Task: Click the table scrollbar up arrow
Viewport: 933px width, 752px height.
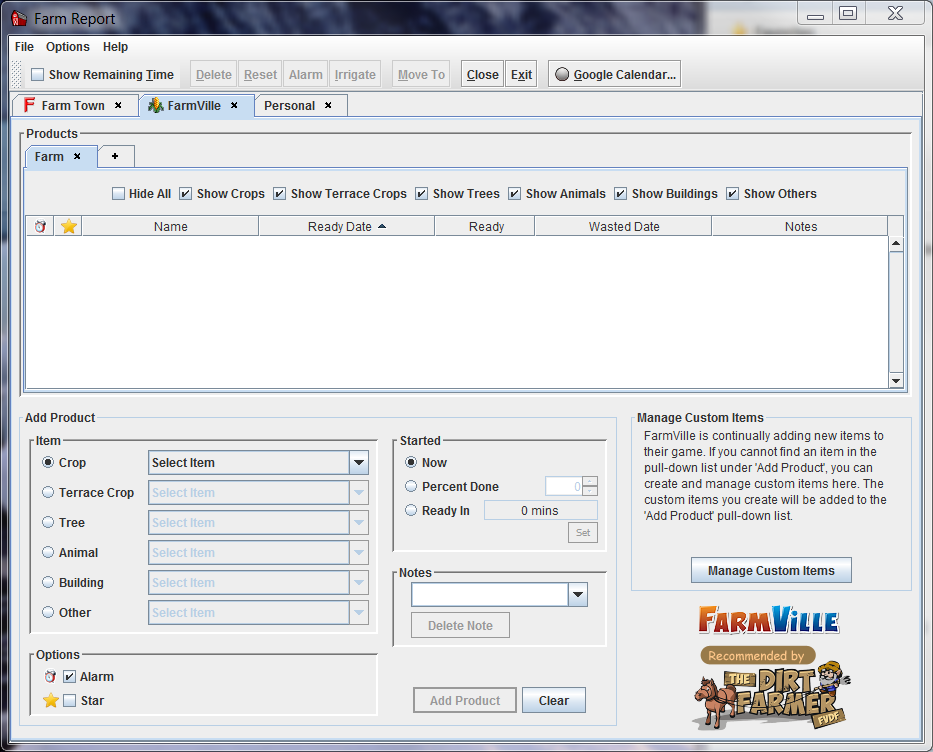Action: pyautogui.click(x=896, y=244)
